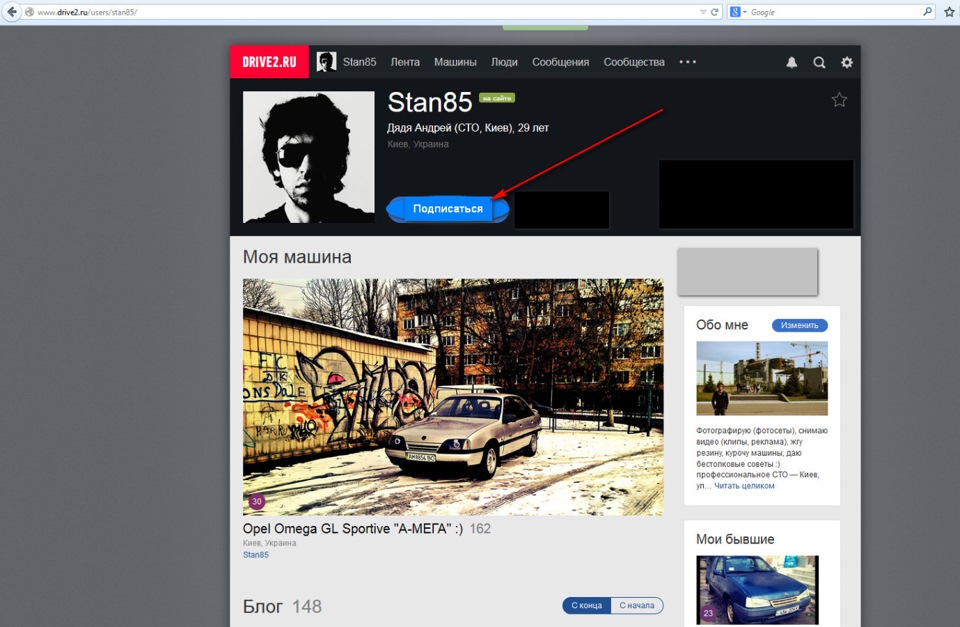960x627 pixels.
Task: Open the Opel Omega graffiti car photo
Action: click(453, 397)
